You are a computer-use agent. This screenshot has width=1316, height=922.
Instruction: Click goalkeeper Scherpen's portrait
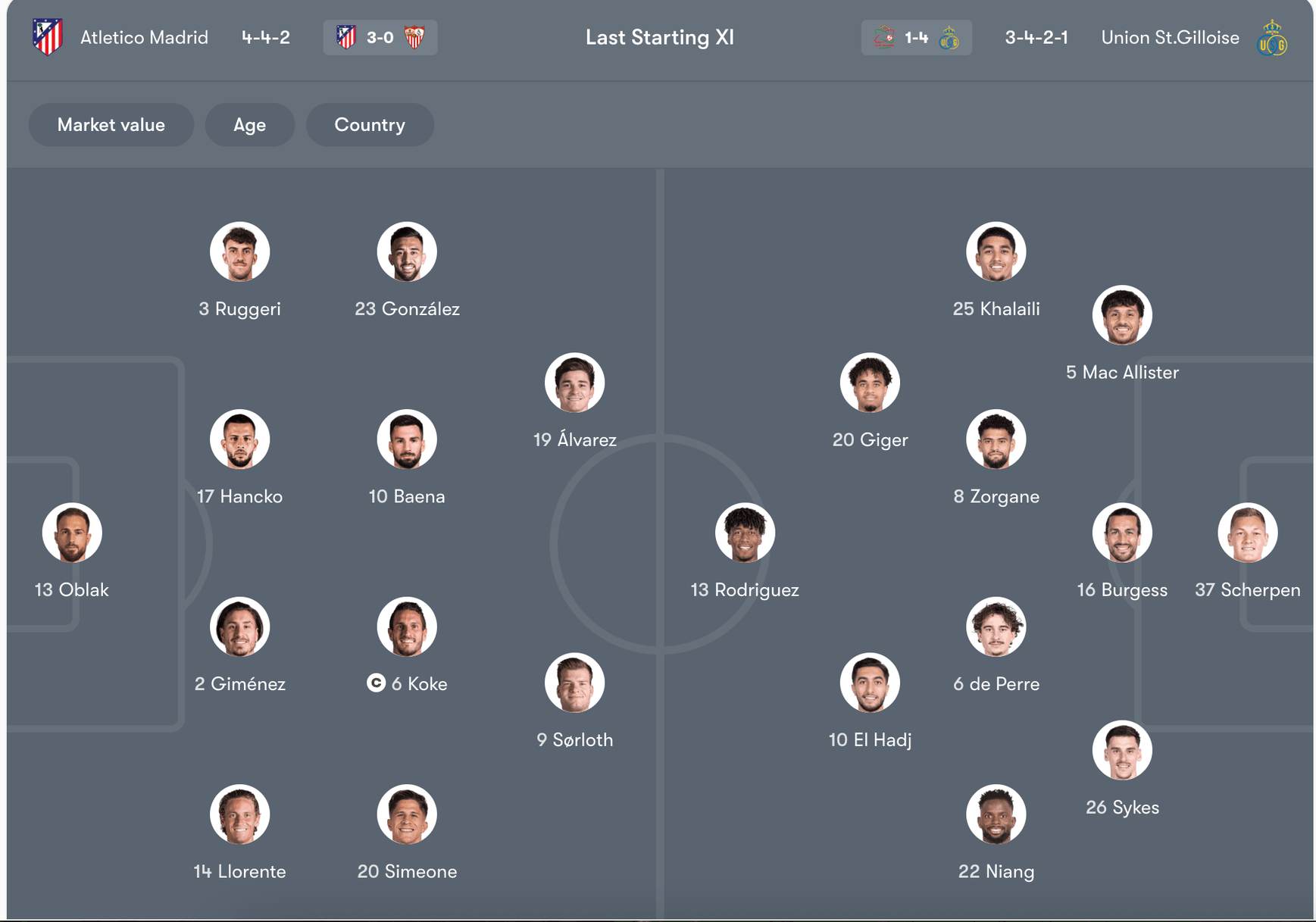(1248, 533)
